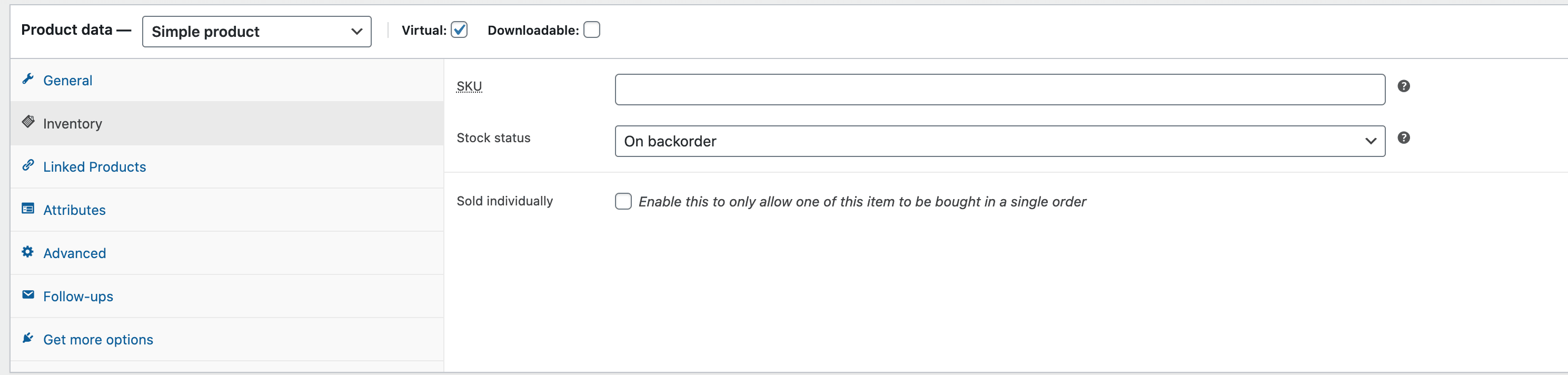Select the Follow-ups section
The width and height of the screenshot is (1568, 375).
click(78, 296)
